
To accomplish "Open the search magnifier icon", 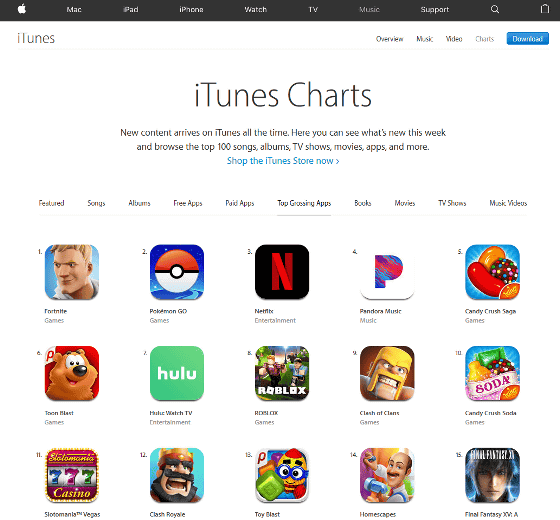I will 495,9.
